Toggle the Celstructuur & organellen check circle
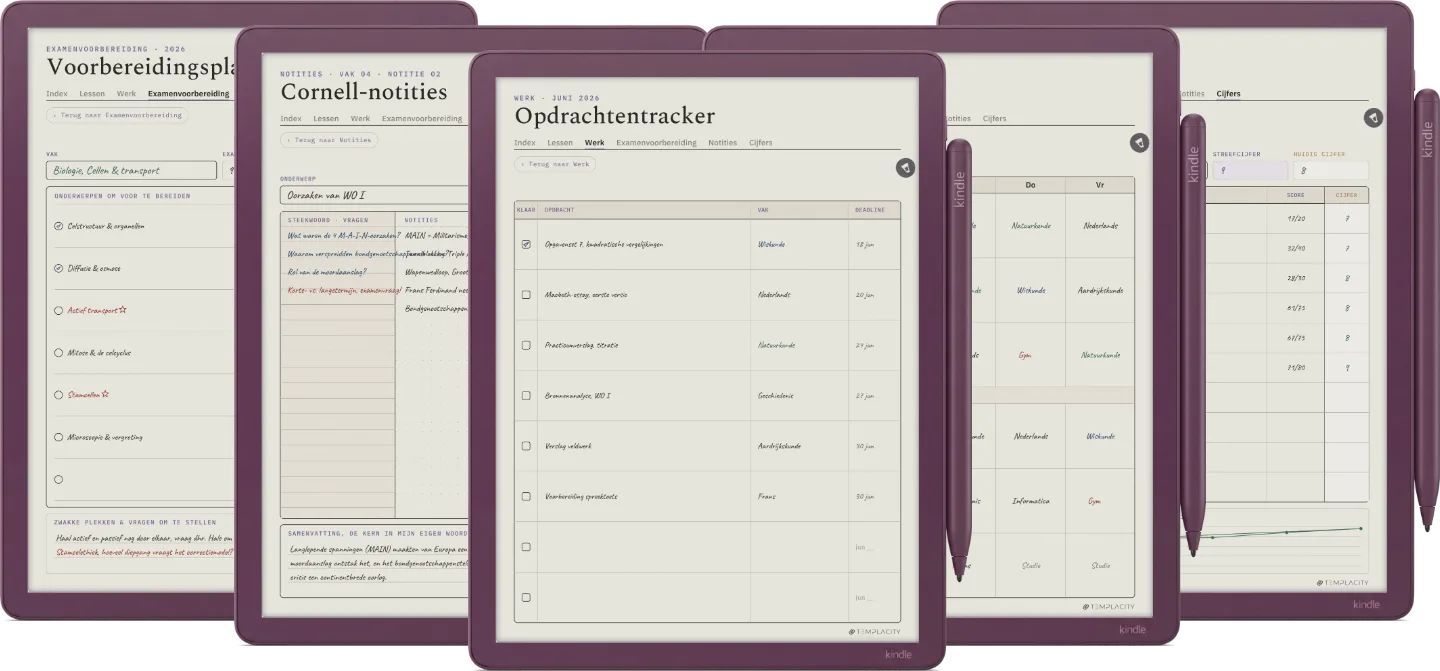The image size is (1440, 671). [58, 226]
